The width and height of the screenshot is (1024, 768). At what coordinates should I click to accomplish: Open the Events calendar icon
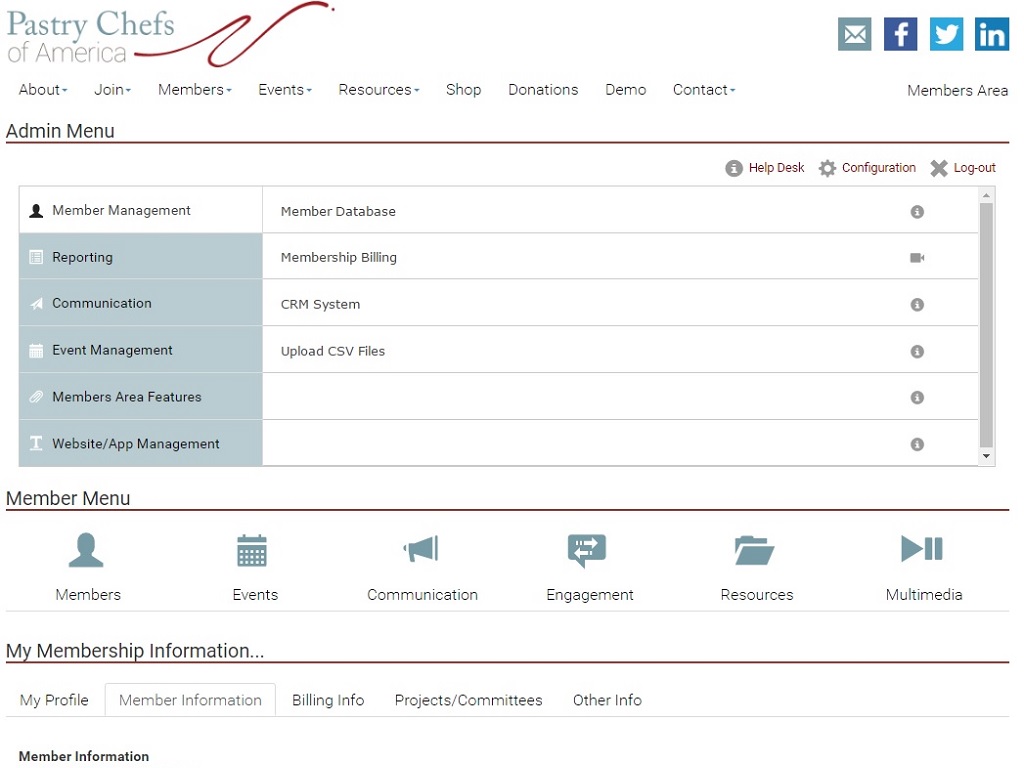(x=252, y=550)
